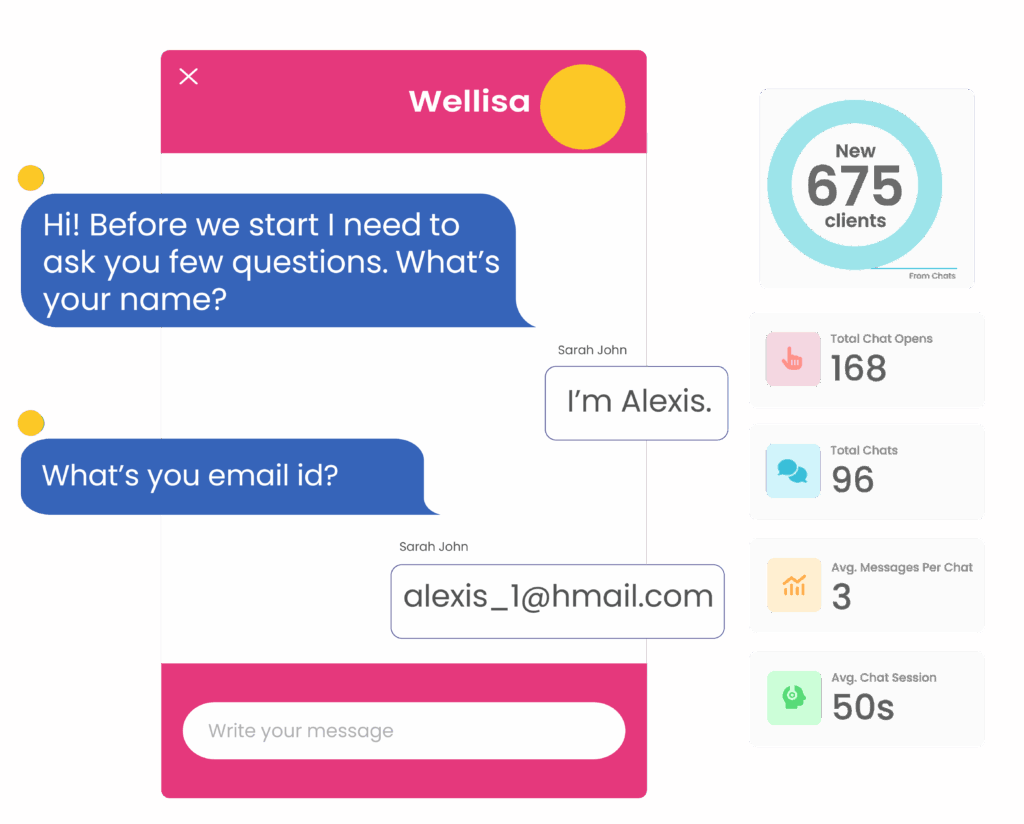Click the 'What's you email id?' message

pos(222,476)
